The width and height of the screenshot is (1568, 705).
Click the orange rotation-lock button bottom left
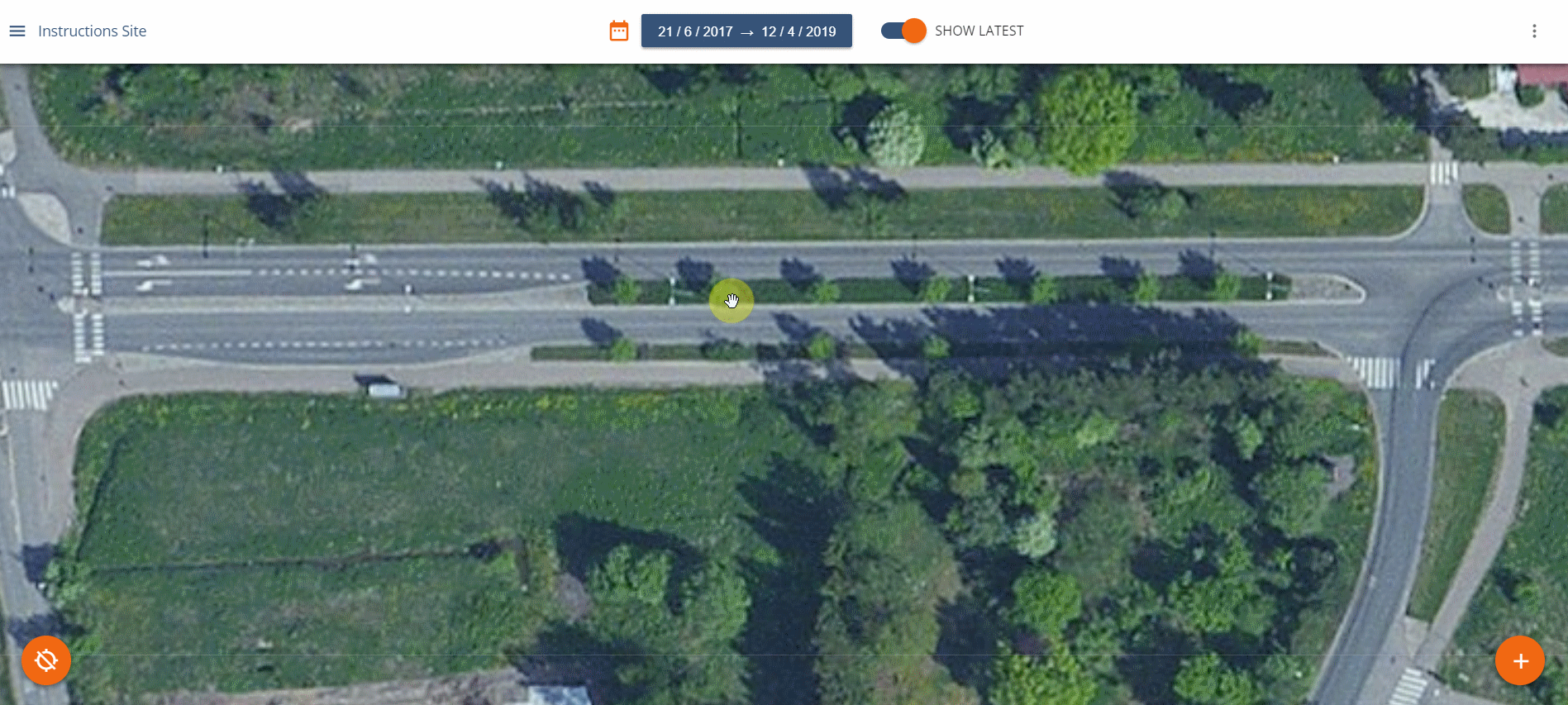46,660
